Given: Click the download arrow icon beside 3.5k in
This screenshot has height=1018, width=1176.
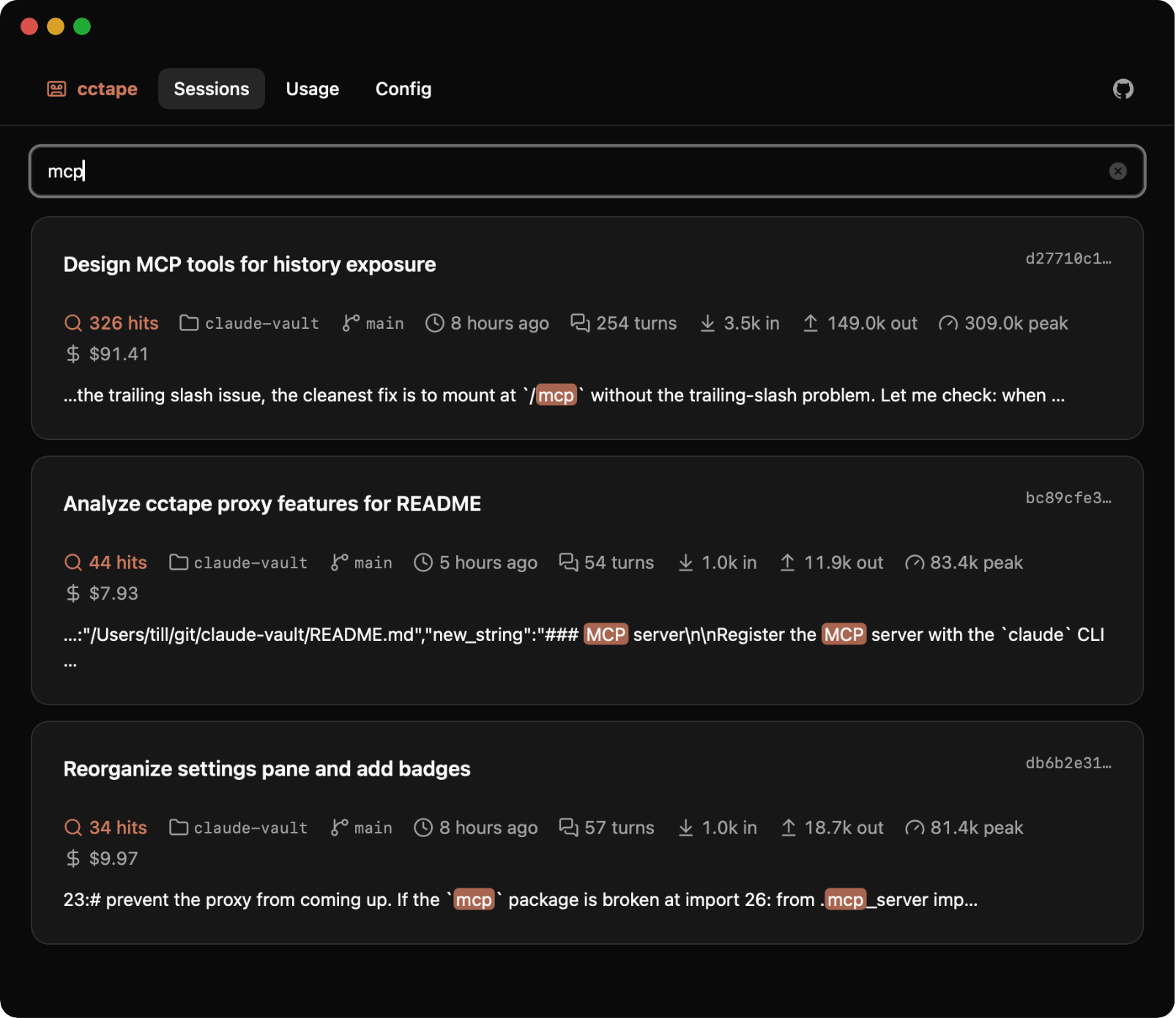Looking at the screenshot, I should (x=707, y=323).
